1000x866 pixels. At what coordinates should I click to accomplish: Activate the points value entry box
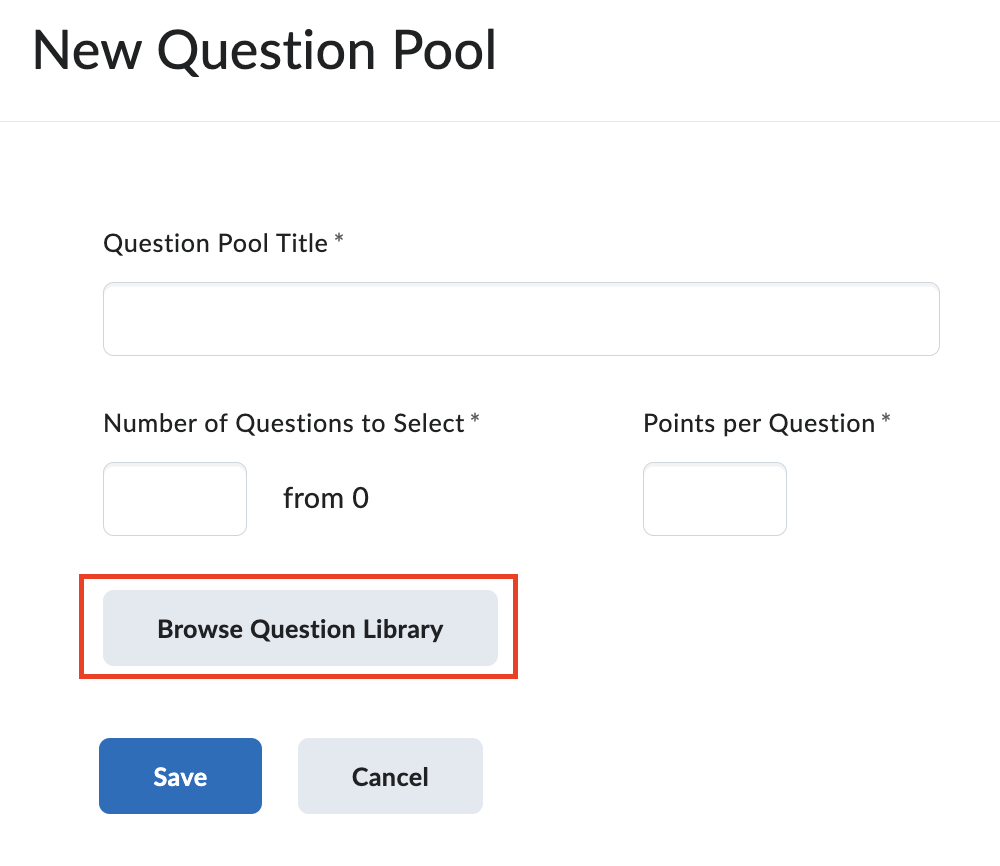click(x=714, y=499)
